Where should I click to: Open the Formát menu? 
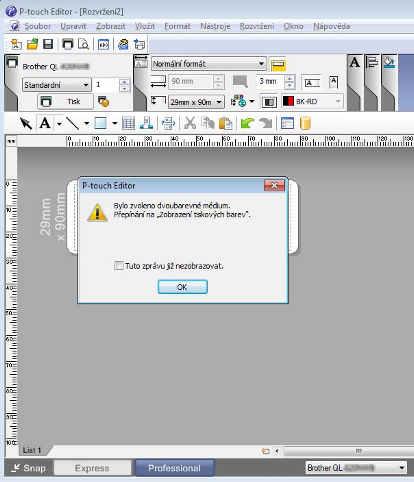point(177,26)
